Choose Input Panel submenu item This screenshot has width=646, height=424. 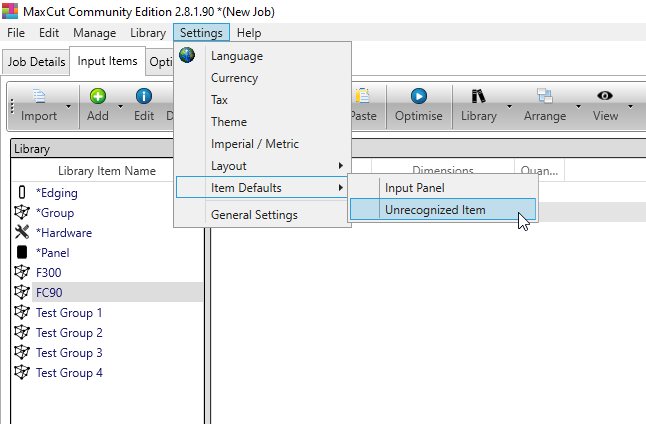pyautogui.click(x=443, y=188)
